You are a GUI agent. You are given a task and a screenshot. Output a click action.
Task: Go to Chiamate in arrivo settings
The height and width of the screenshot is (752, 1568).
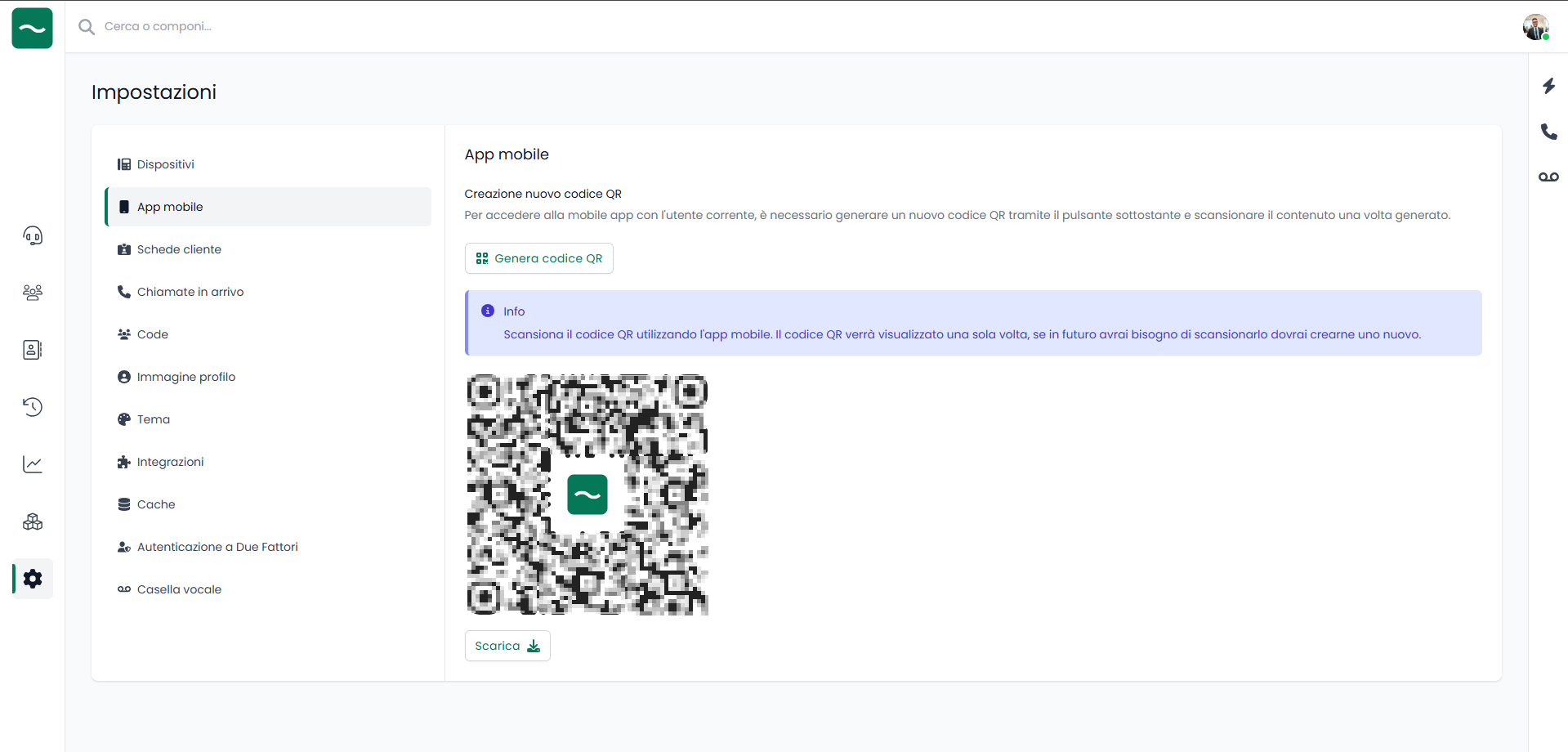tap(190, 292)
